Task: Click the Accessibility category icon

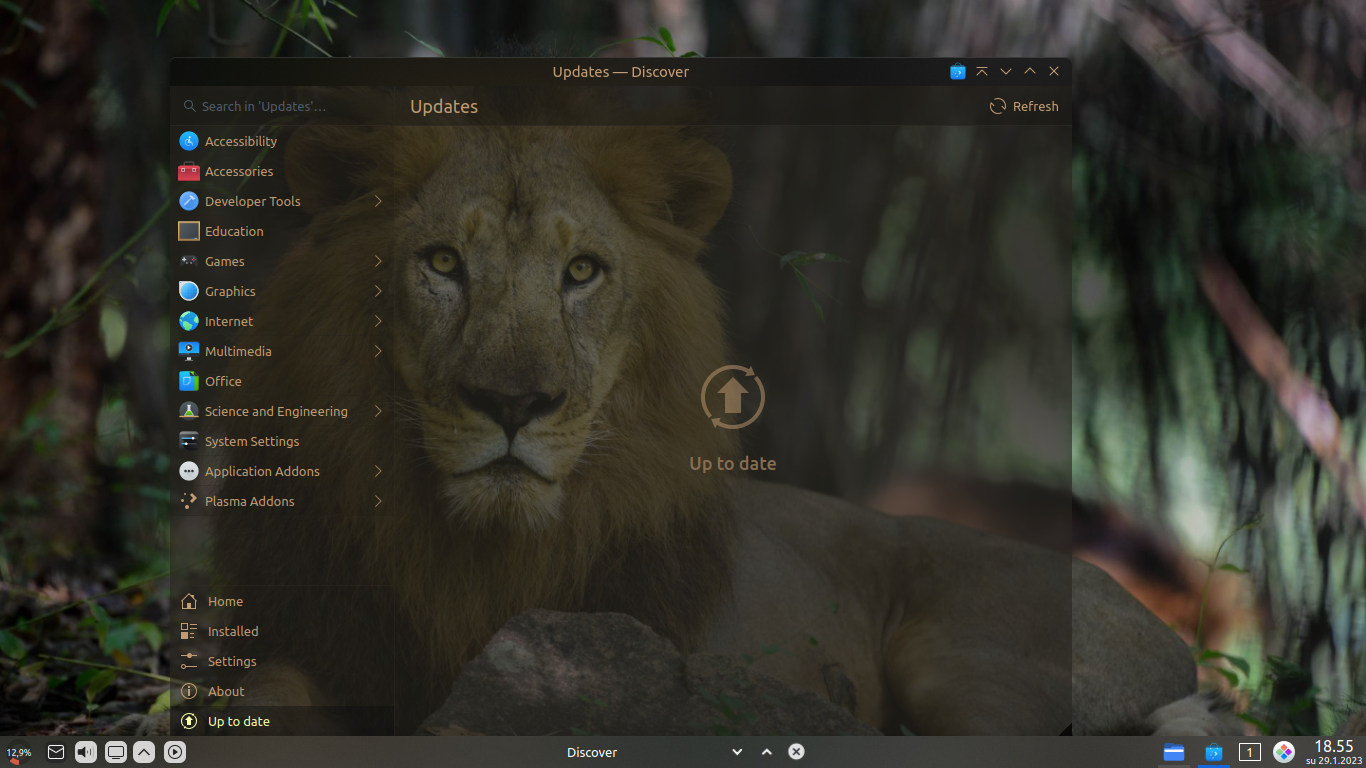Action: point(189,141)
